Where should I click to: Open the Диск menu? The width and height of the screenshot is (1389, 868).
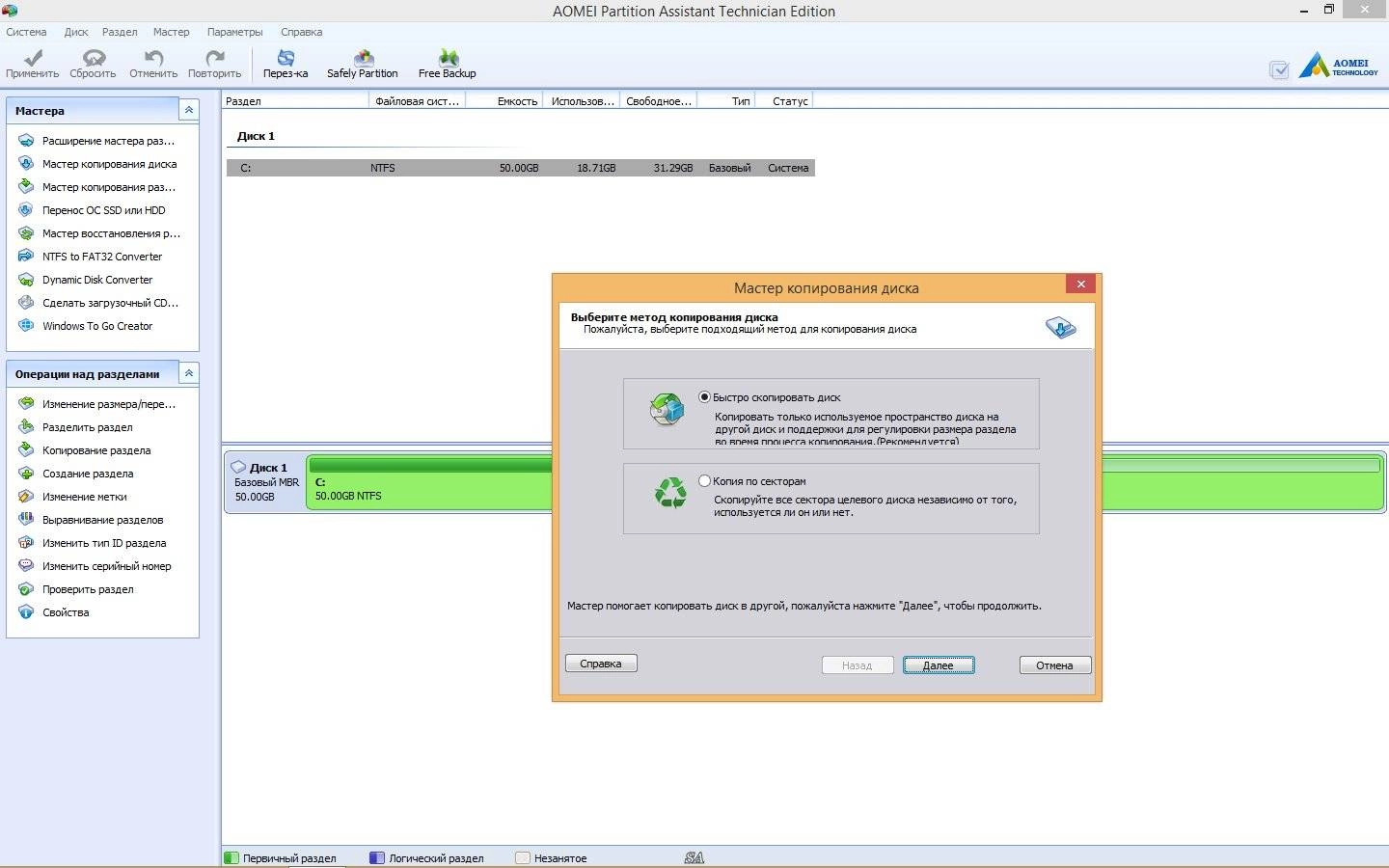click(76, 32)
